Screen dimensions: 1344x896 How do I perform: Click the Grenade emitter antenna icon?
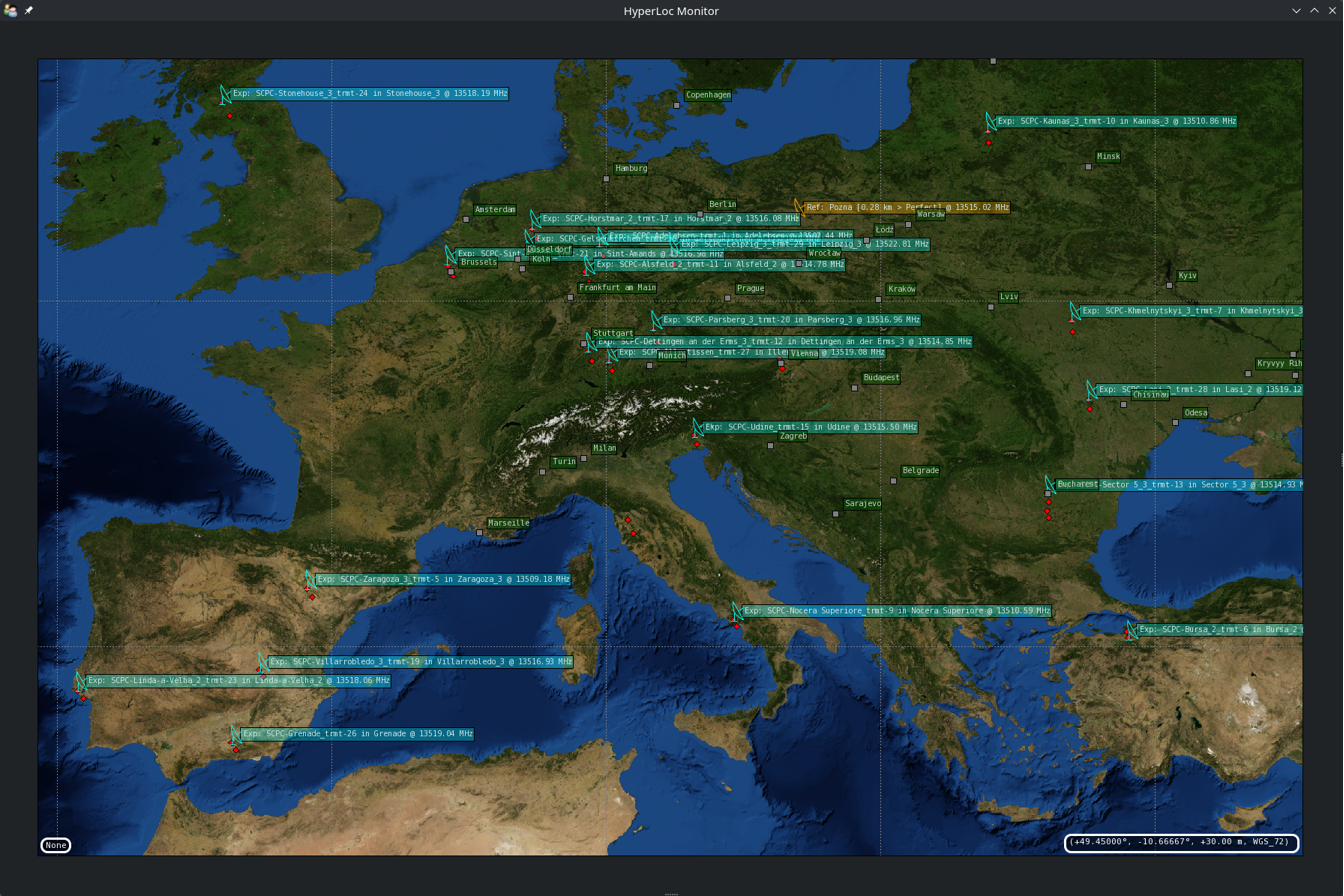[x=236, y=735]
